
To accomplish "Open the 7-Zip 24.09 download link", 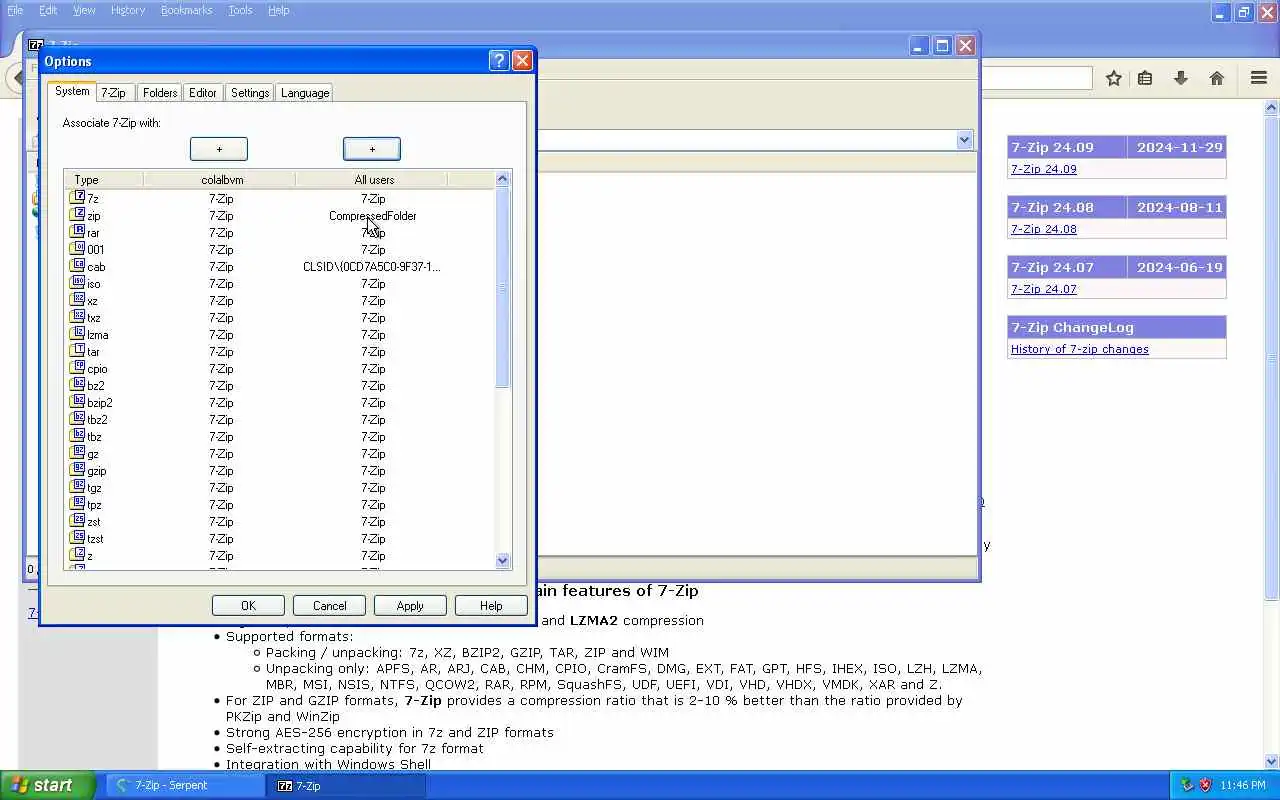I will (x=1044, y=169).
